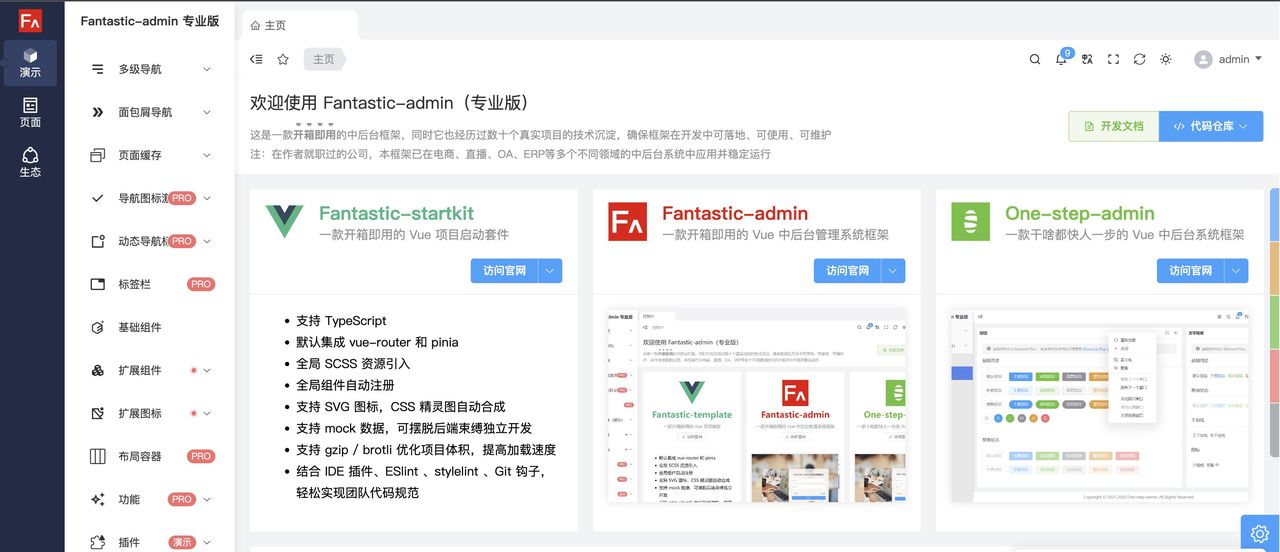The height and width of the screenshot is (552, 1280).
Task: Click the 动态导航 sidebar icon
Action: coord(98,241)
